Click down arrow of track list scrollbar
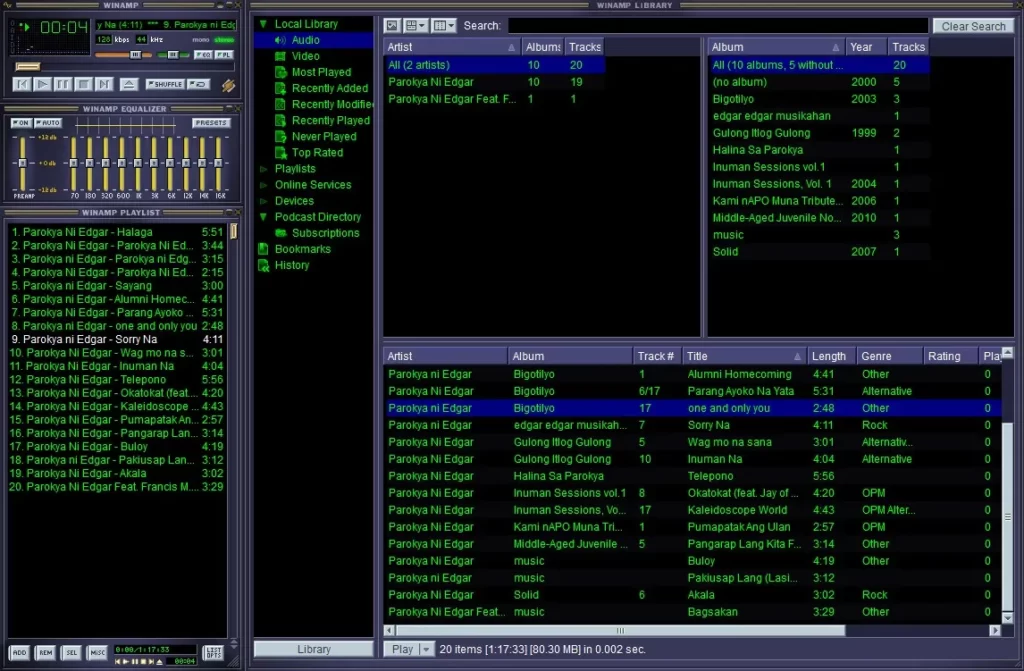The image size is (1024, 671). 1008,617
